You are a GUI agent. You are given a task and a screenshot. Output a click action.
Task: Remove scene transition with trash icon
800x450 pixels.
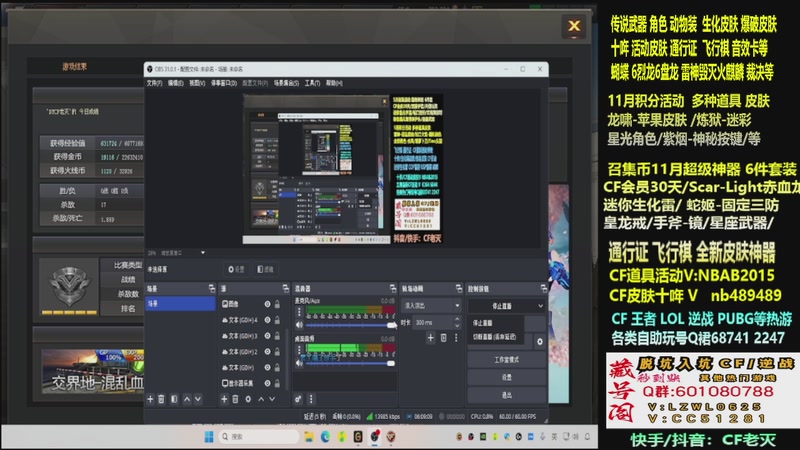(x=443, y=338)
